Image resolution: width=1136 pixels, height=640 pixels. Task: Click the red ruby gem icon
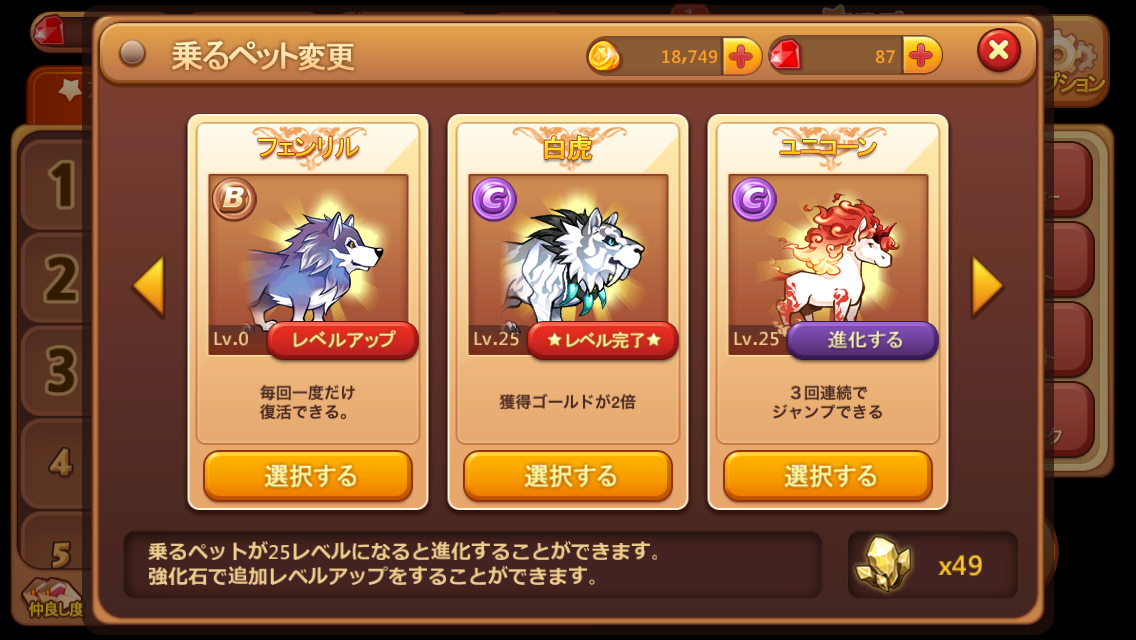point(785,56)
